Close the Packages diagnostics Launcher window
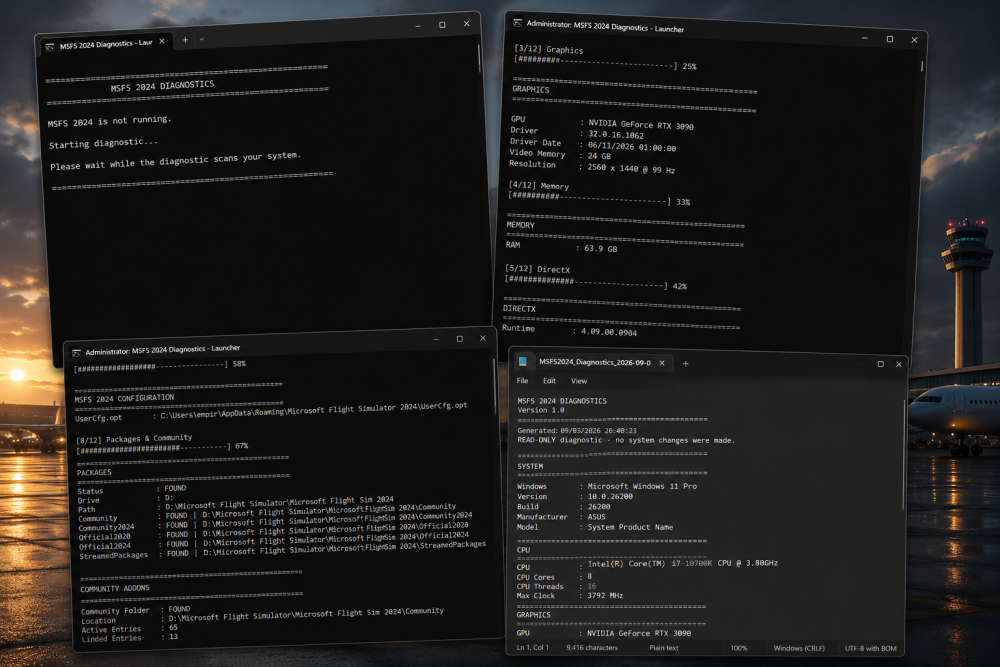Screen dimensions: 1000x667 pyautogui.click(x=483, y=338)
